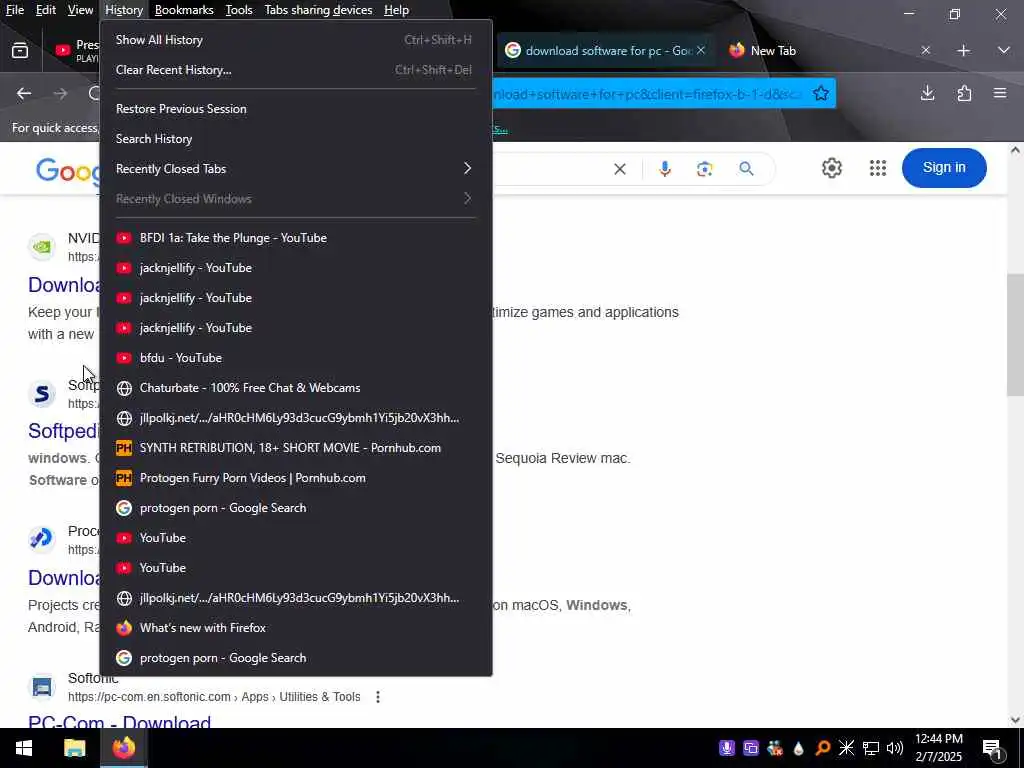Clear the Google search box text

click(620, 169)
